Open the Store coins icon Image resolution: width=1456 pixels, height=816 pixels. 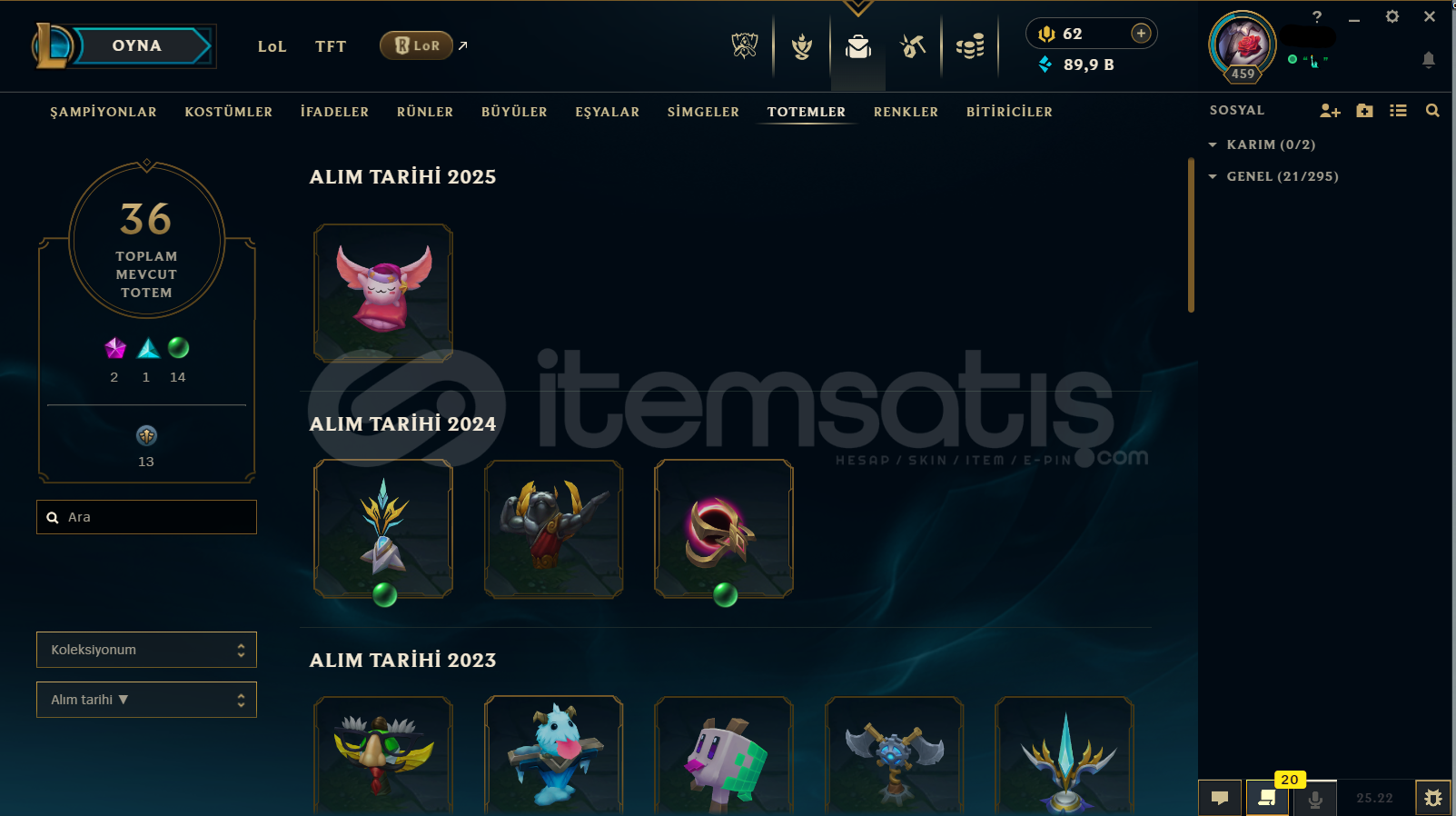[970, 46]
